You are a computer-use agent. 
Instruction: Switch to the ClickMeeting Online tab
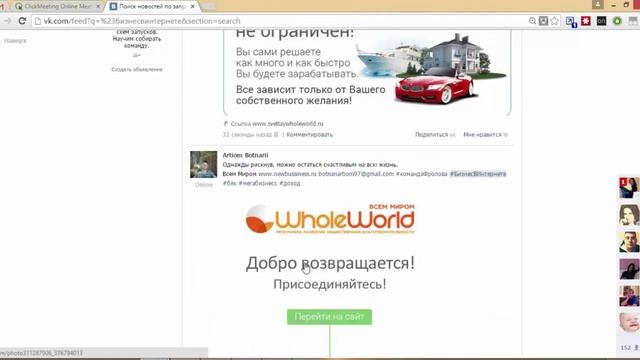(x=57, y=7)
